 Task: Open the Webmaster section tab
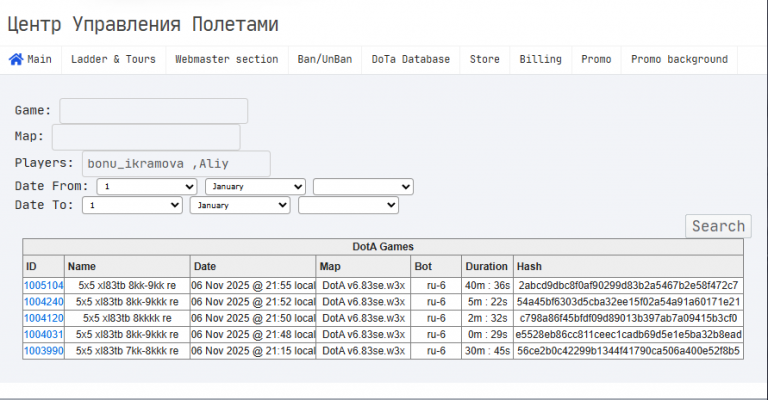click(227, 60)
